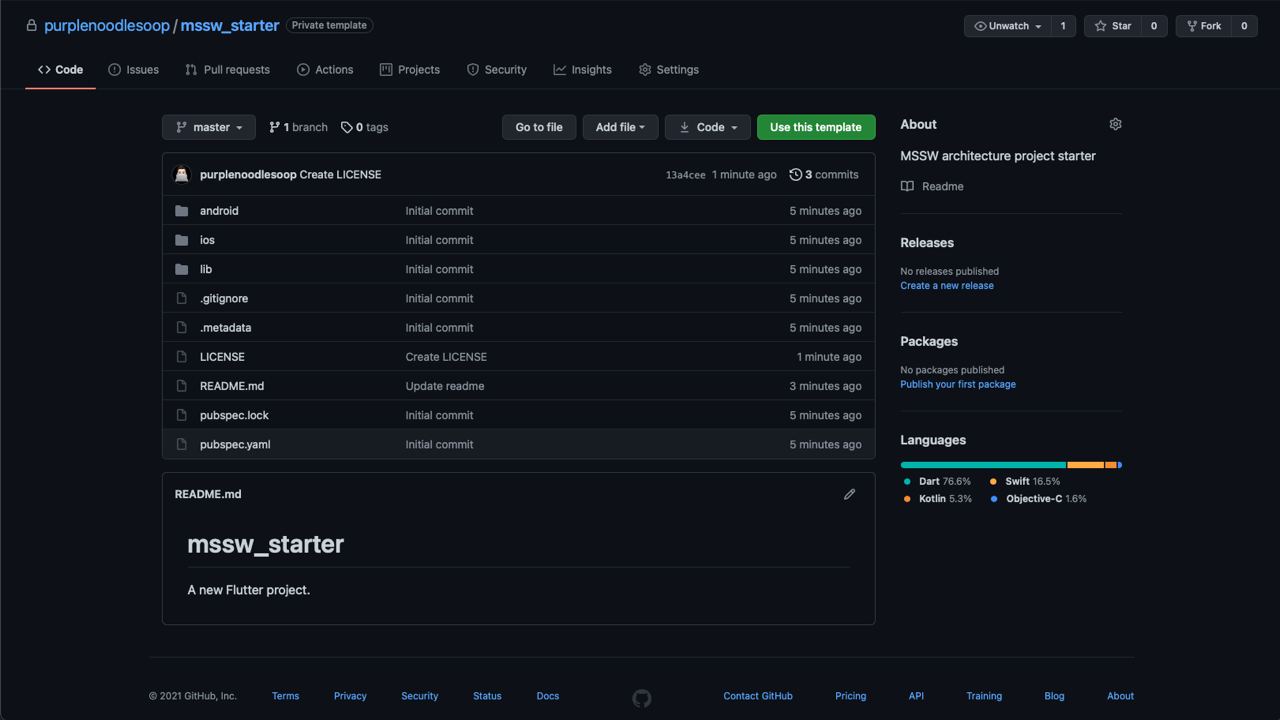1280x720 pixels.
Task: Open the About section gear settings
Action: [1115, 124]
